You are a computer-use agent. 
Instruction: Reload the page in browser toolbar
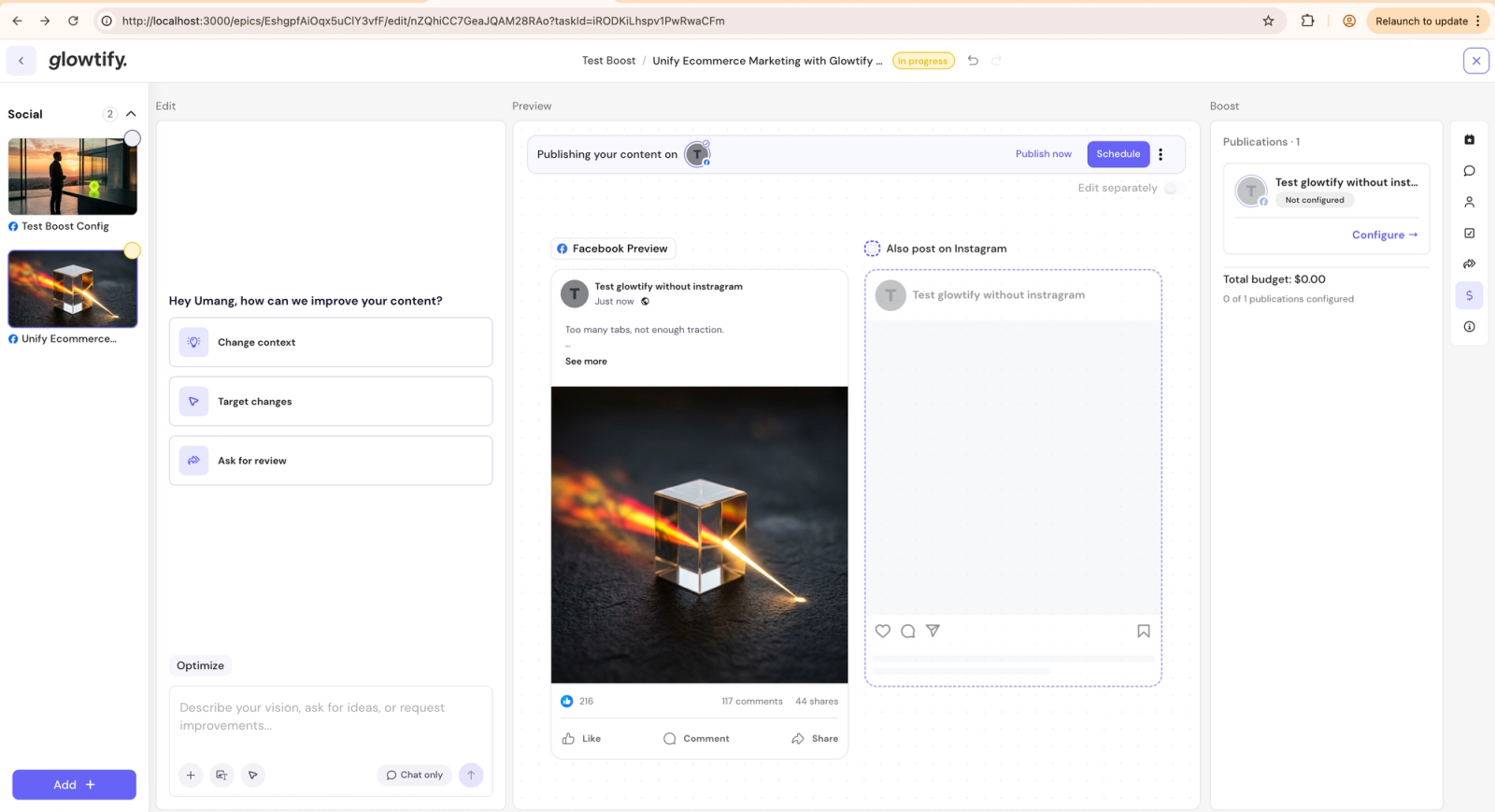tap(73, 21)
